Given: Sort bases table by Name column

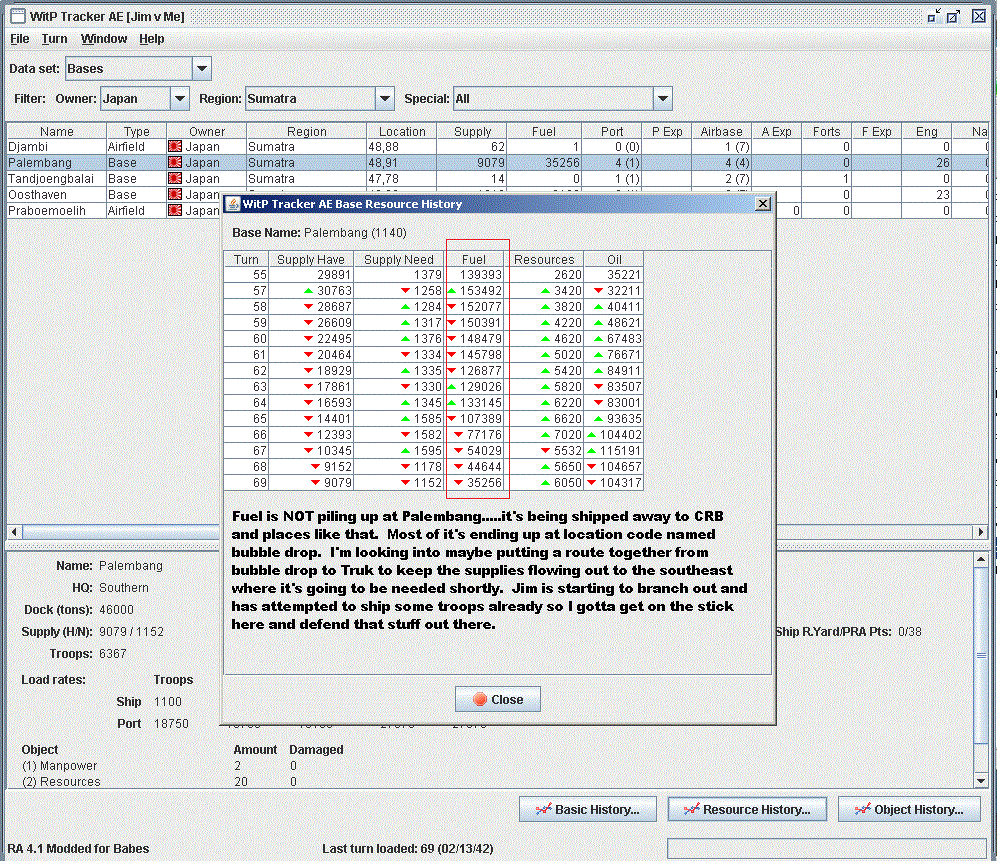Looking at the screenshot, I should (57, 131).
